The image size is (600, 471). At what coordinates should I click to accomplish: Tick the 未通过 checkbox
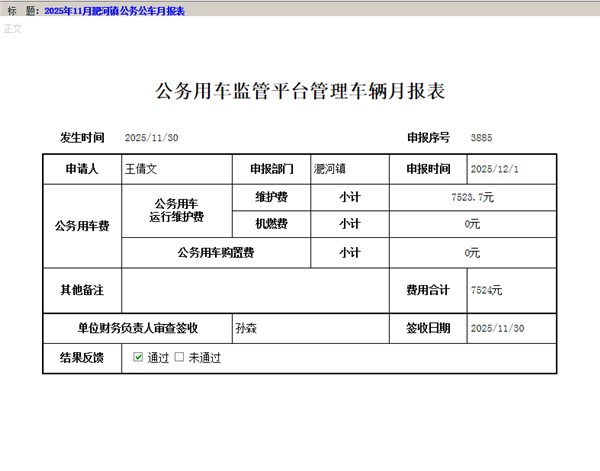(x=179, y=357)
